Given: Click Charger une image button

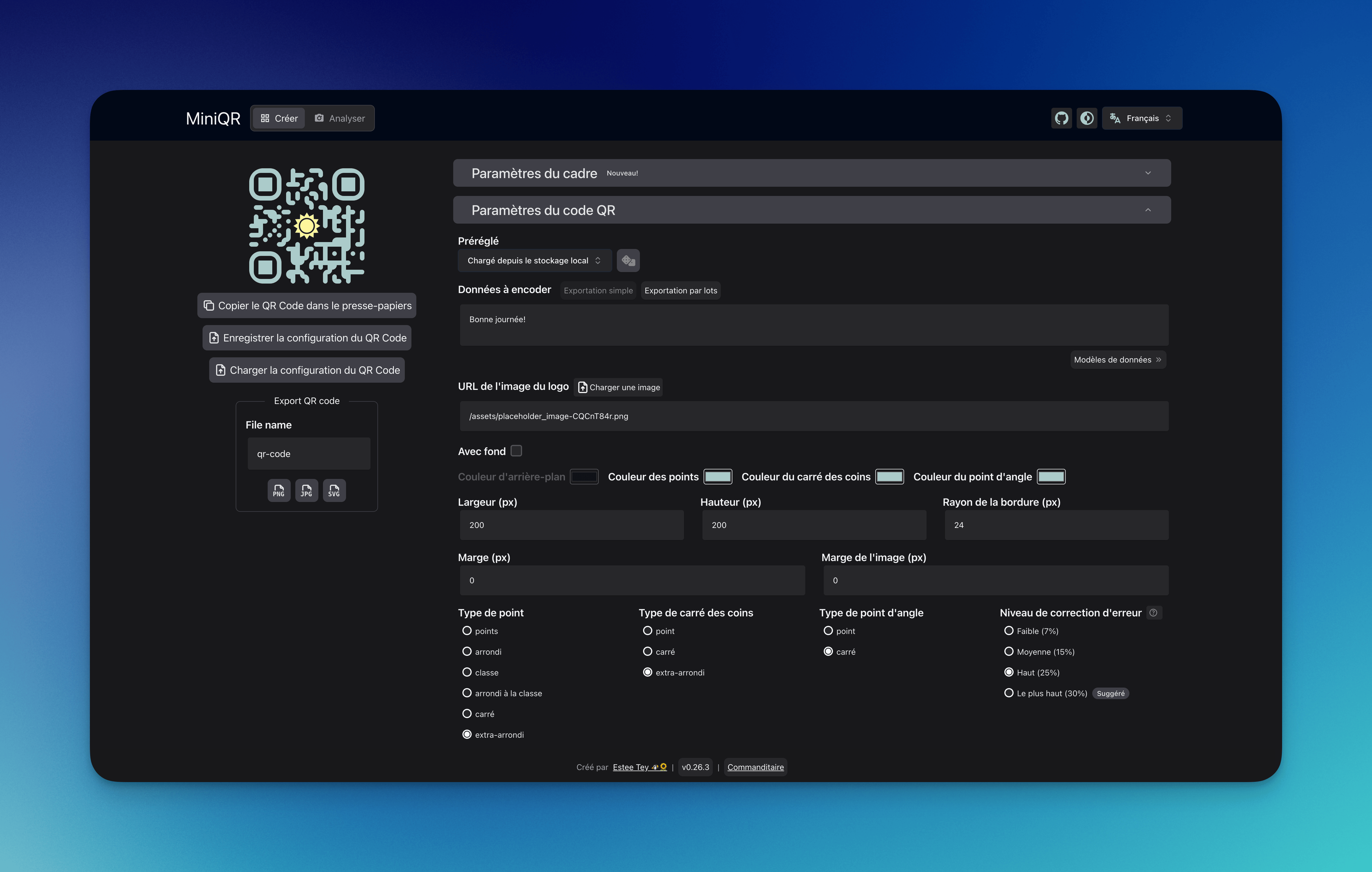Looking at the screenshot, I should click(619, 387).
